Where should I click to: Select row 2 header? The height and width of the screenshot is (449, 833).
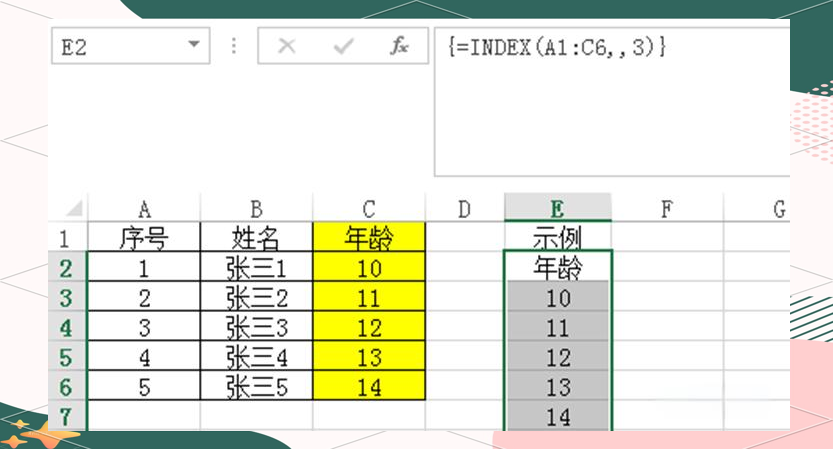click(67, 267)
